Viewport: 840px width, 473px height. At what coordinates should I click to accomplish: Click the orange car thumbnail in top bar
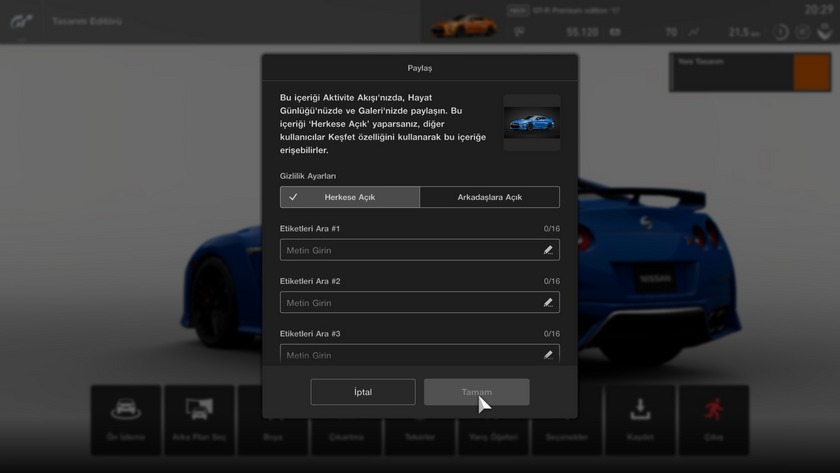point(464,23)
